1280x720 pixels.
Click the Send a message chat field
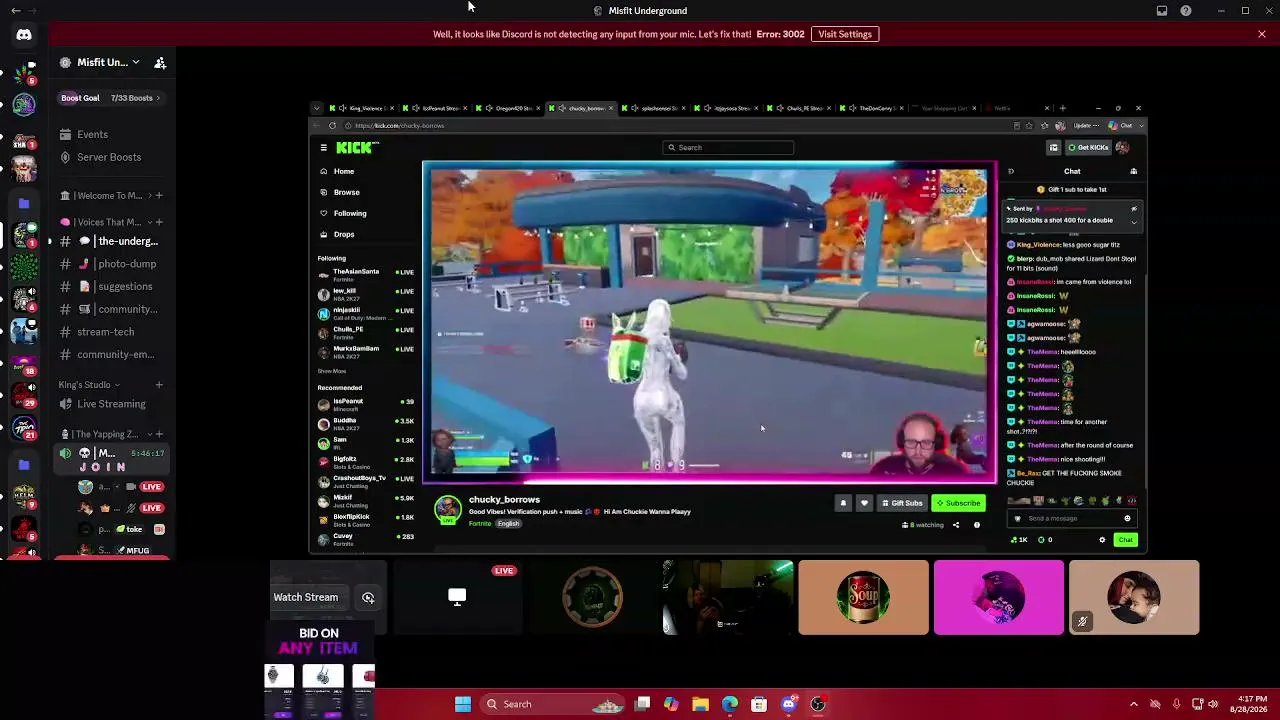1072,519
